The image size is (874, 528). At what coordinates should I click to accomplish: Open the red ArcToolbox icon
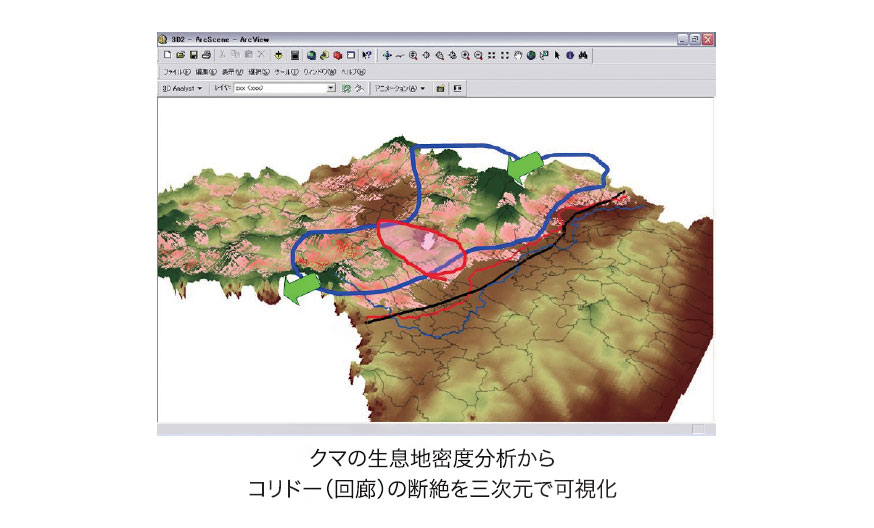coord(338,55)
